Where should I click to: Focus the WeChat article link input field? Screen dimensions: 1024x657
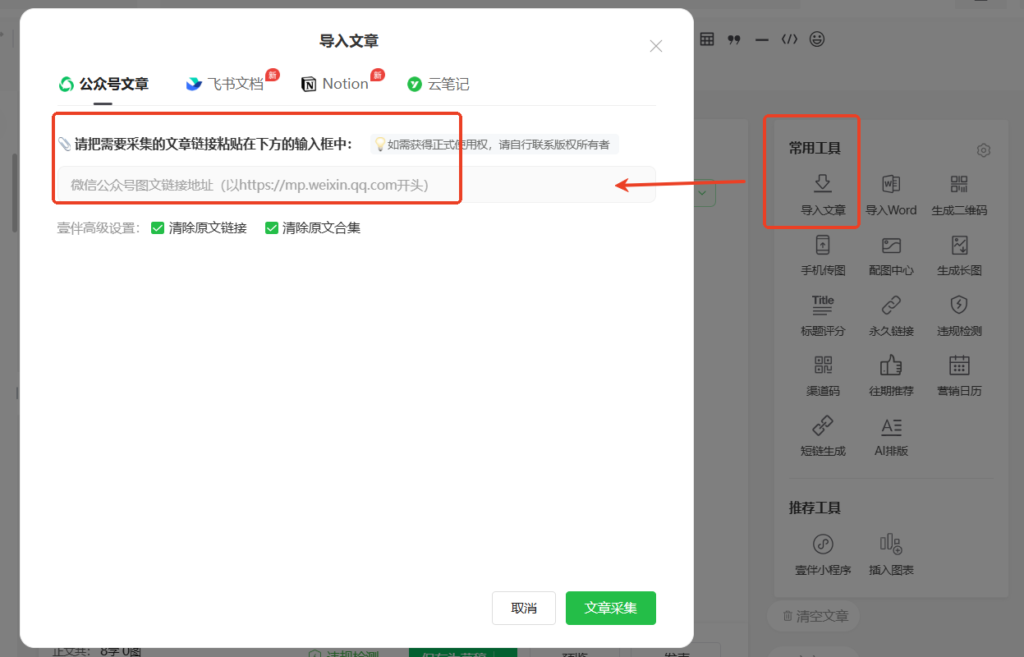(x=357, y=185)
